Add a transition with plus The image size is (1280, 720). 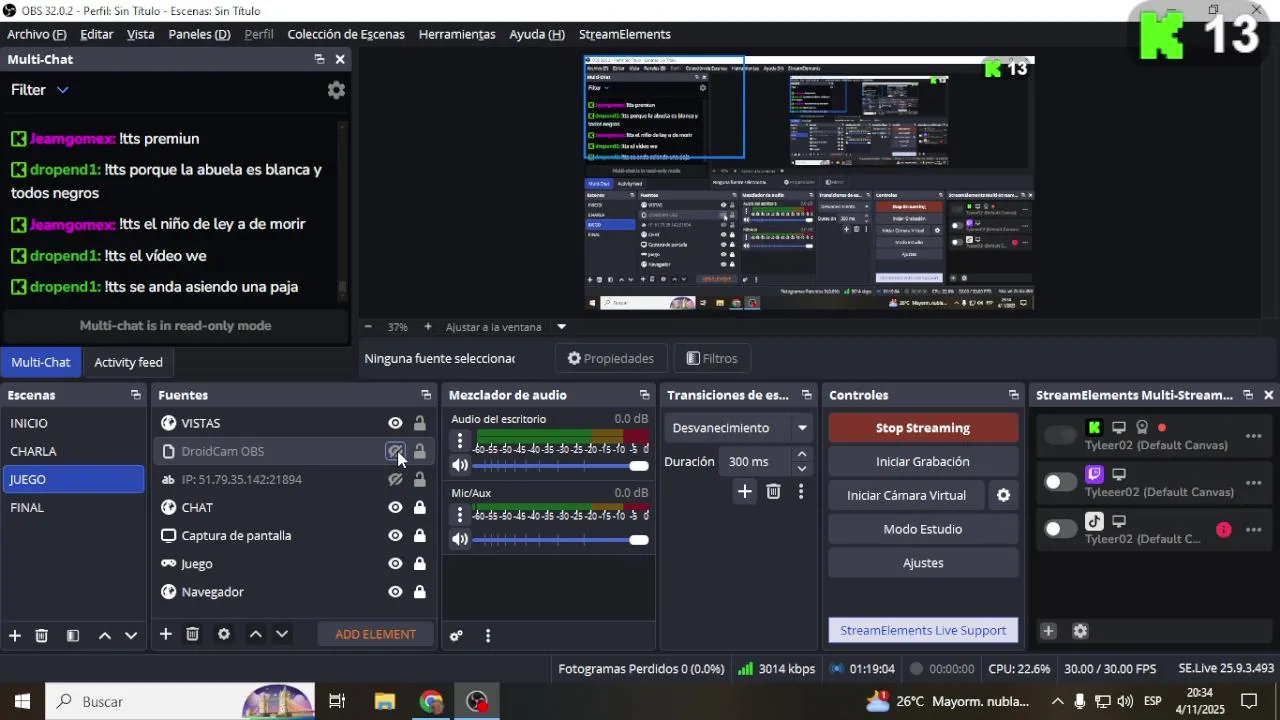(744, 491)
